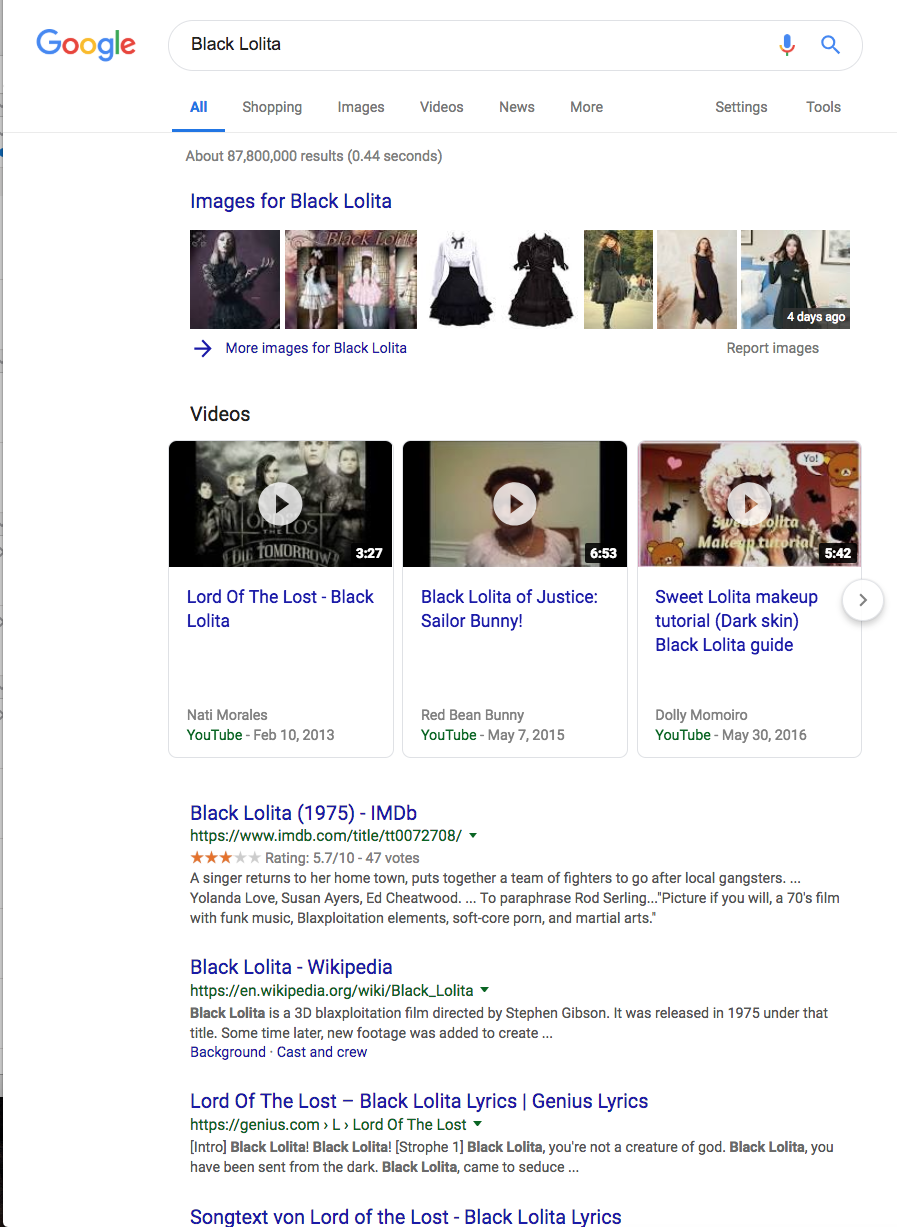Click the Google logo
Screen dimensions: 897x1227
click(86, 44)
